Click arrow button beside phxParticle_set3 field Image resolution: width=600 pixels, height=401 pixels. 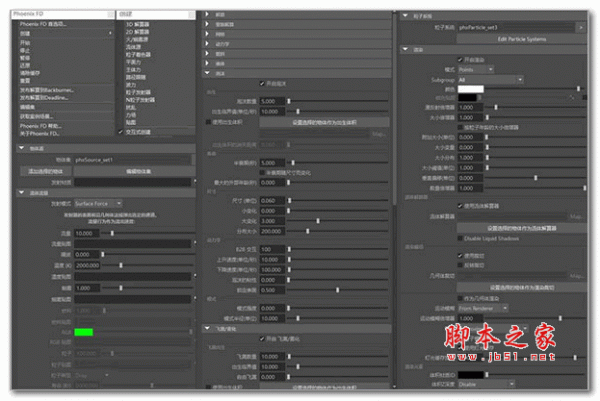pos(581,28)
